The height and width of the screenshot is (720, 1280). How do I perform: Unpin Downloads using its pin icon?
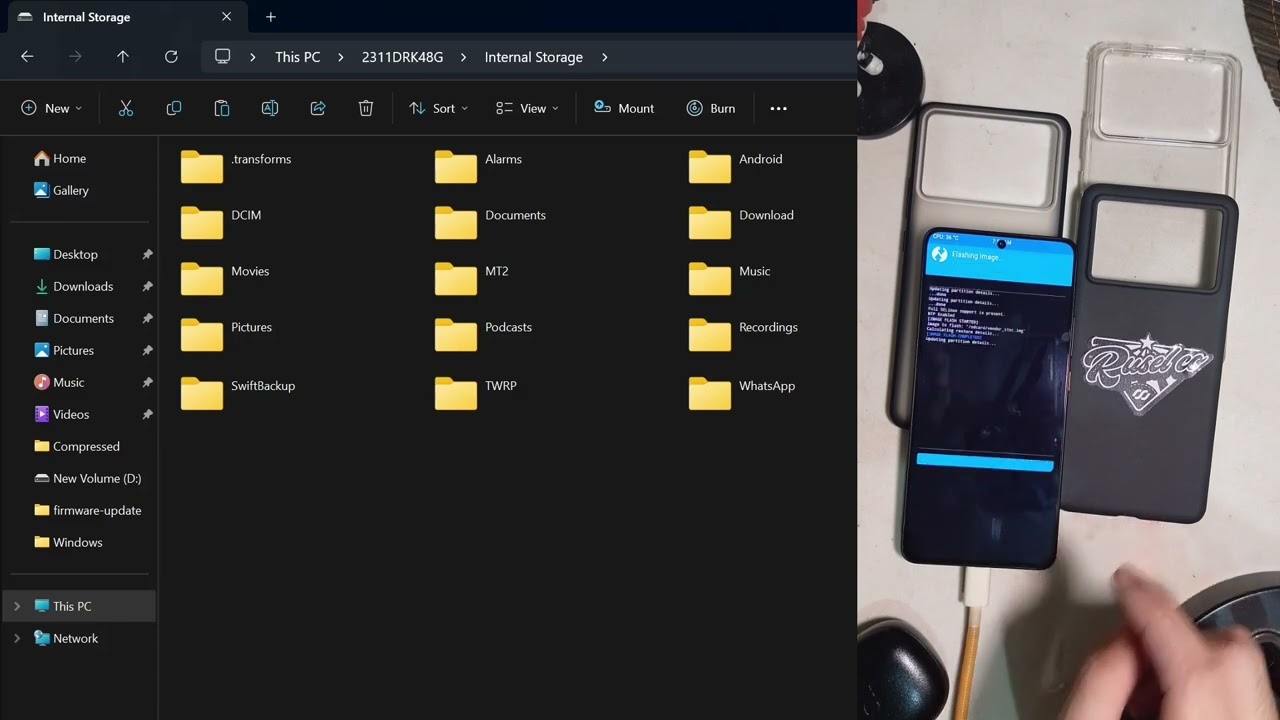147,286
